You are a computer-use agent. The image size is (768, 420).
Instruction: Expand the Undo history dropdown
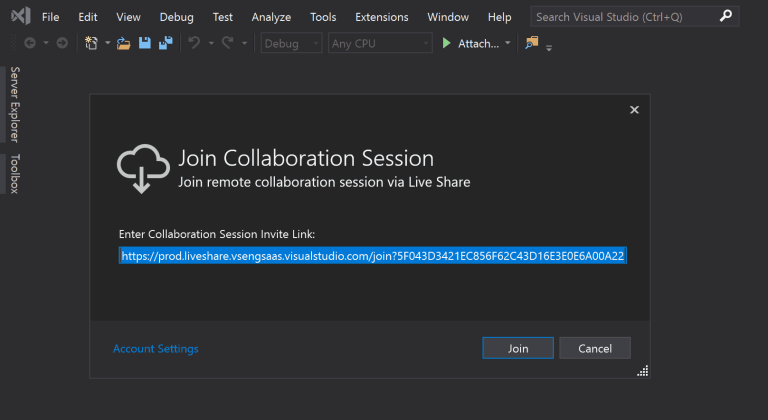click(211, 43)
